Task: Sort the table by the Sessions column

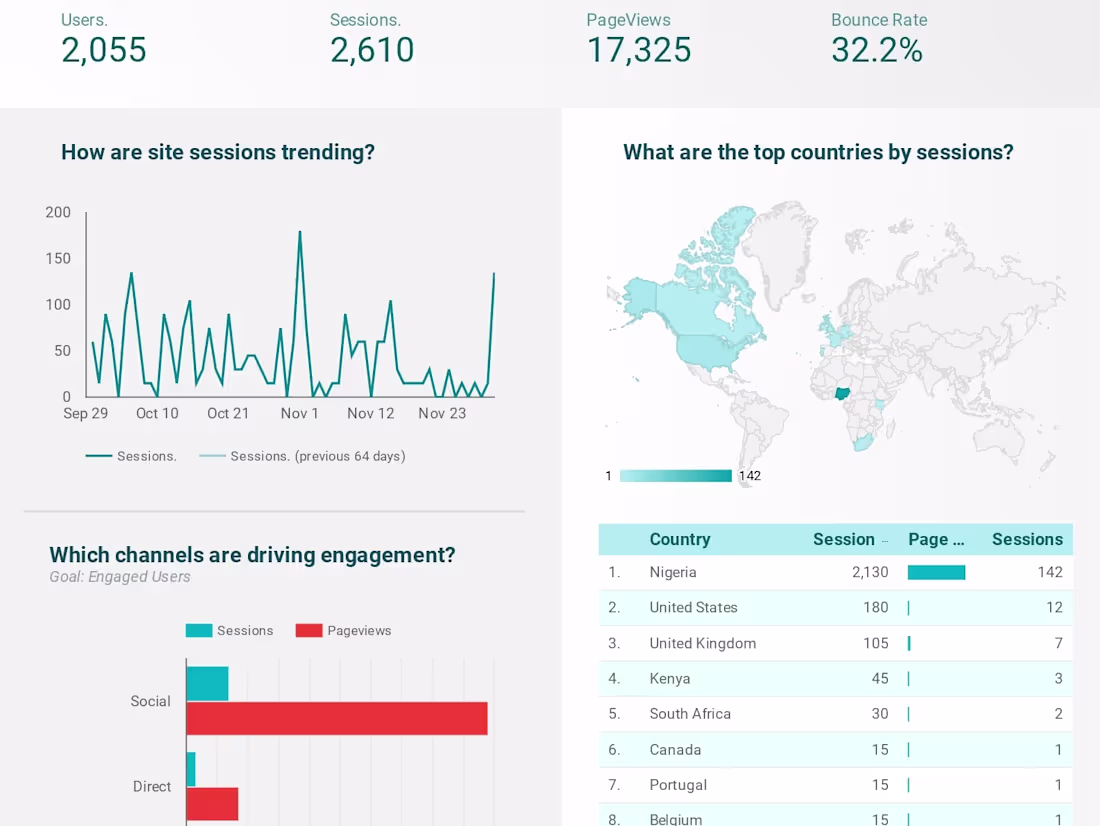Action: coord(1027,539)
